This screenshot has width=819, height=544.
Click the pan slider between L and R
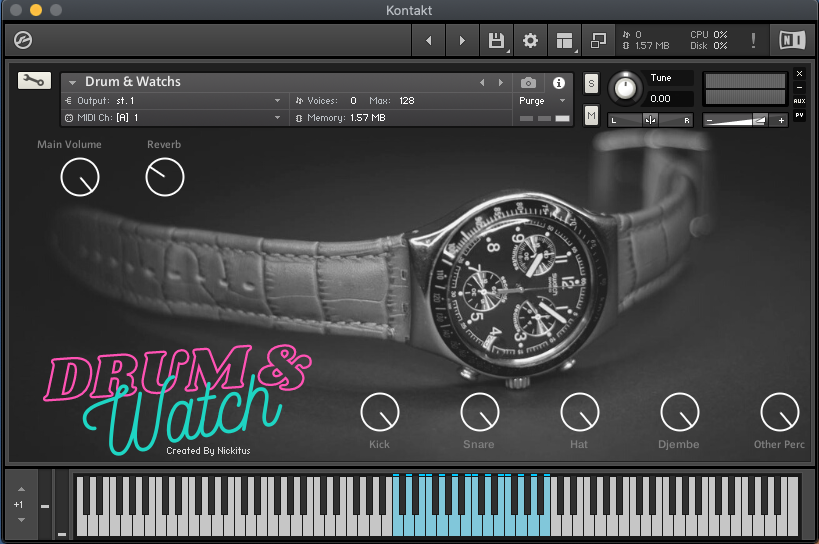(650, 120)
